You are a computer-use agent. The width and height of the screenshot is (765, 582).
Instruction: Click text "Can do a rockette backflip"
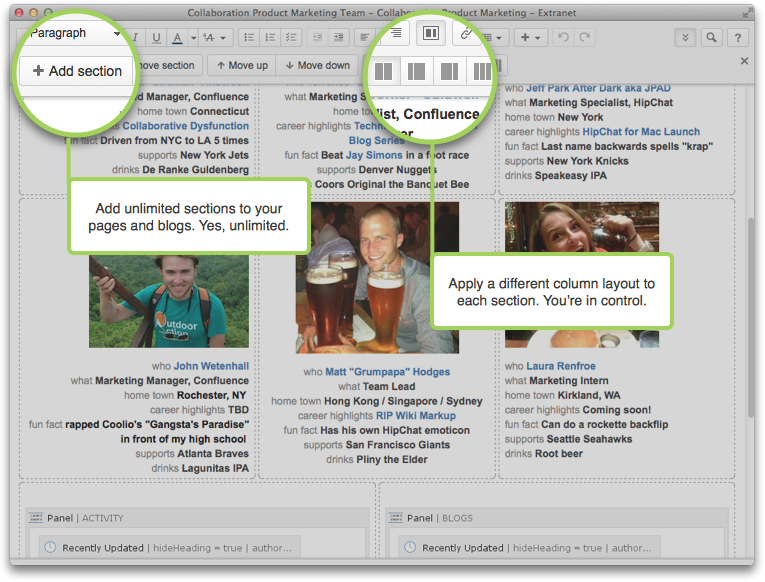pyautogui.click(x=604, y=424)
